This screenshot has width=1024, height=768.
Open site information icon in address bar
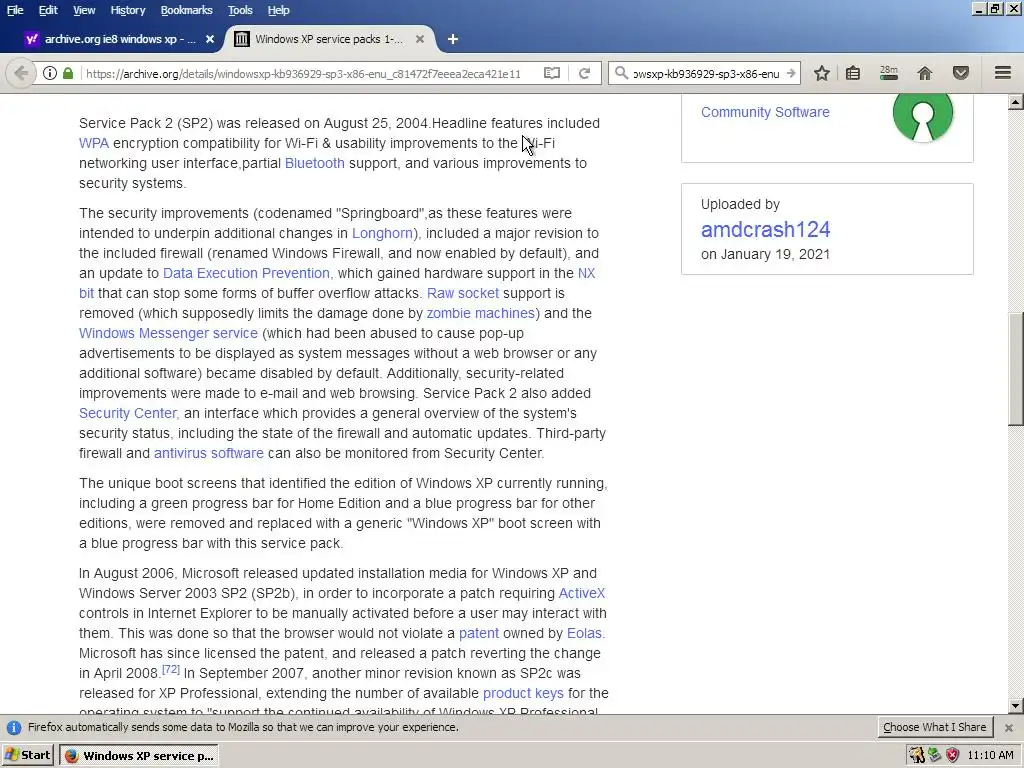pos(50,73)
